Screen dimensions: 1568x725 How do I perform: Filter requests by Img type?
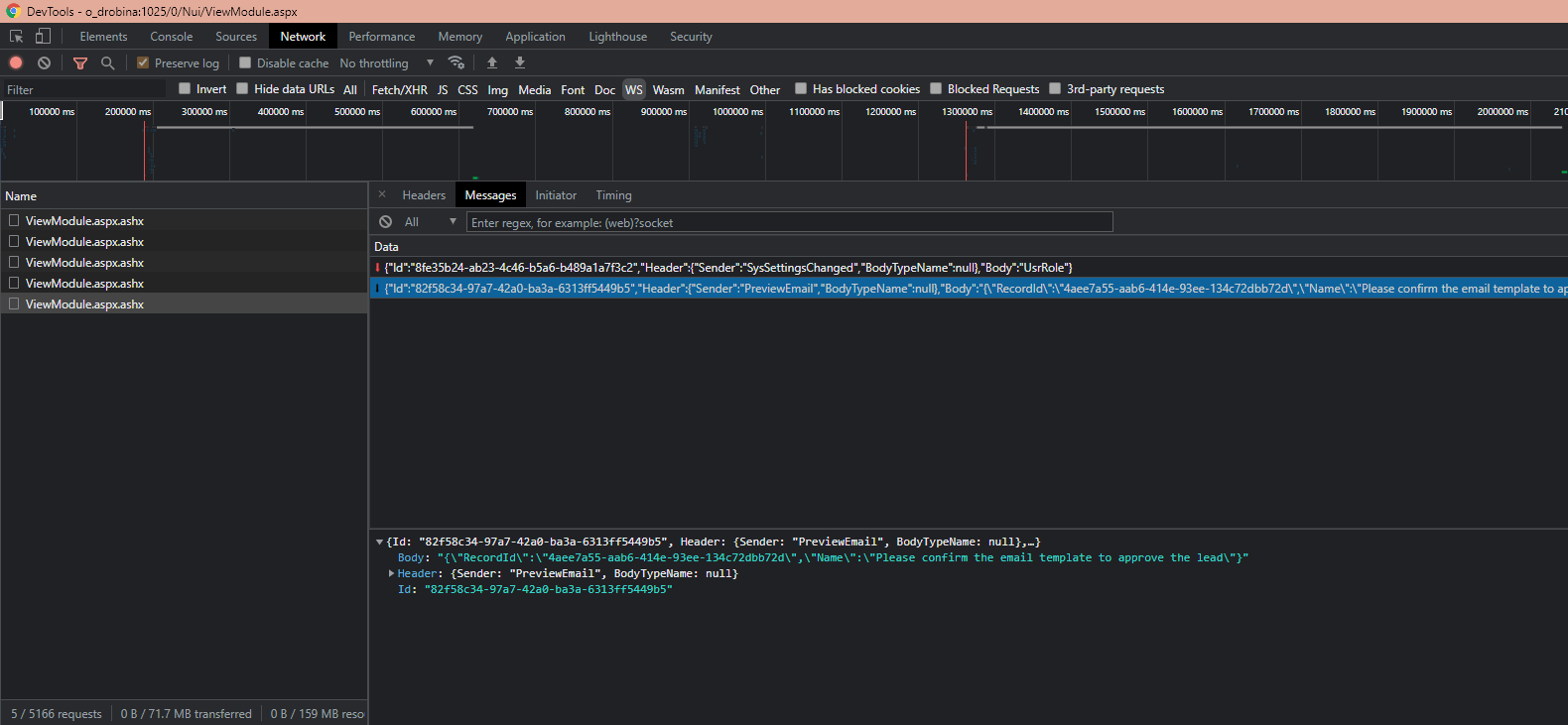[x=497, y=89]
